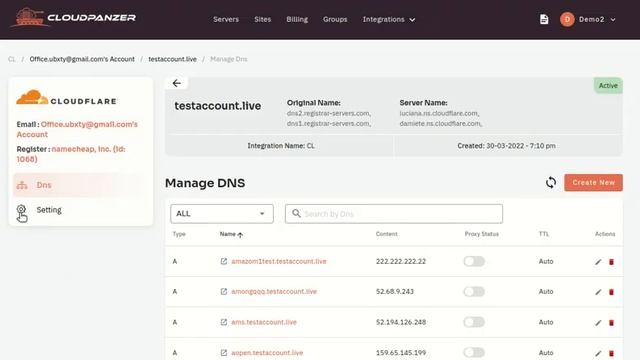Click the Integration Name: CL text

click(x=281, y=146)
